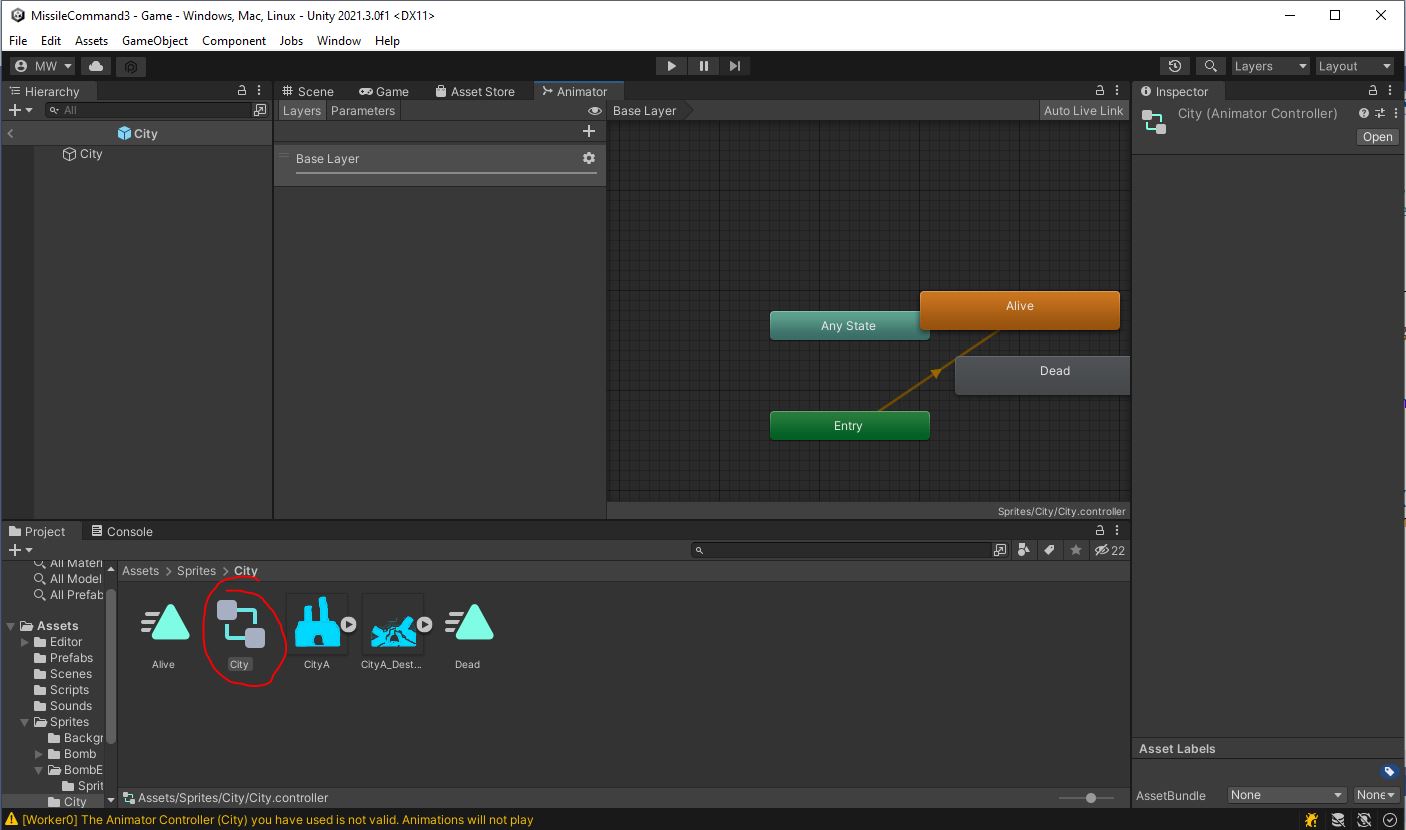Open the Layers dropdown

tap(1270, 66)
